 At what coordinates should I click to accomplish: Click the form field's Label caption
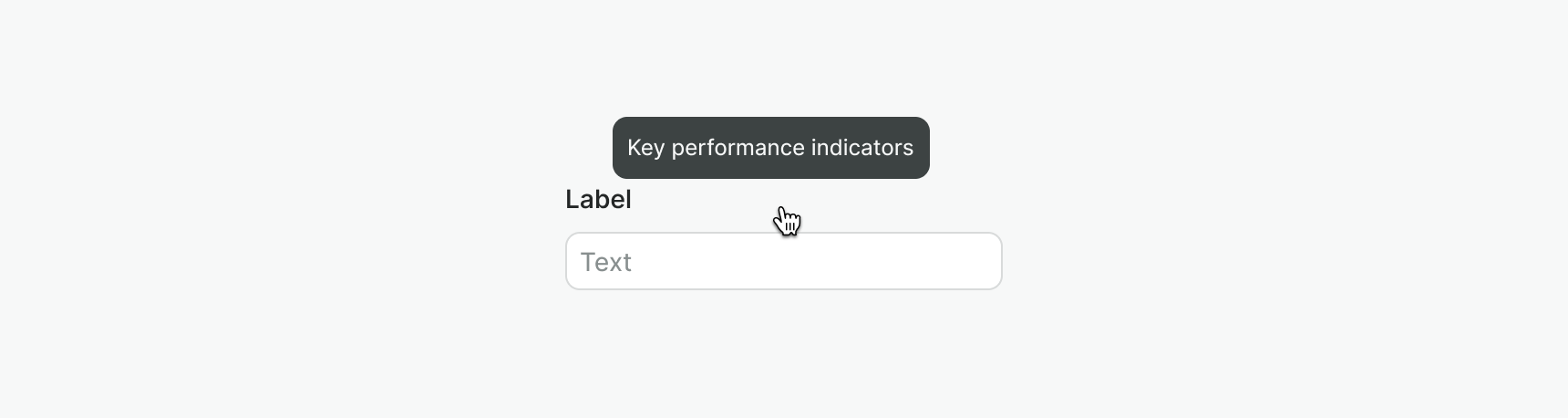pos(598,199)
